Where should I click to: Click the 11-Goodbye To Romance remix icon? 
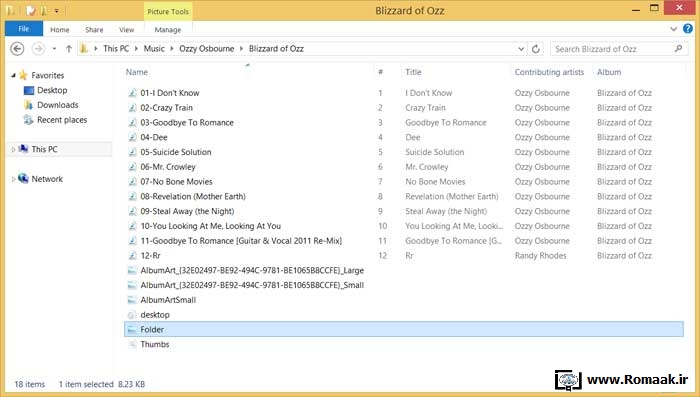(132, 240)
